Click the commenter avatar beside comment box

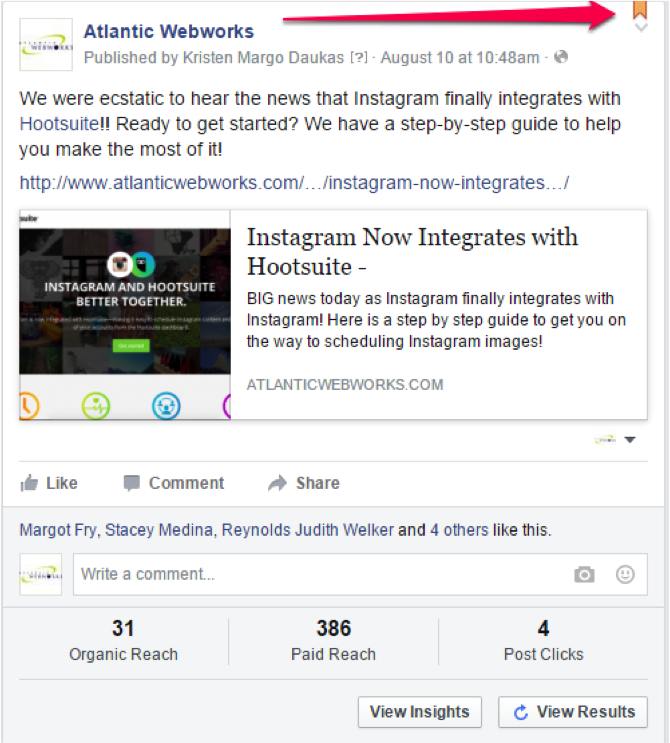coord(41,574)
